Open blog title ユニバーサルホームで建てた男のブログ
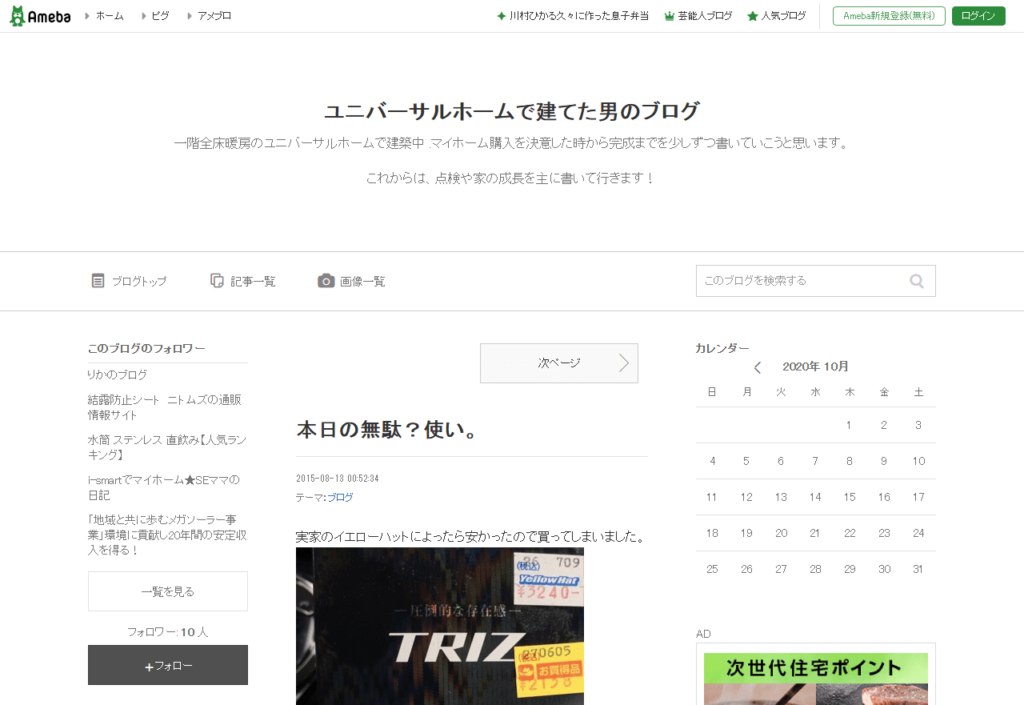The image size is (1024, 705). coord(512,111)
